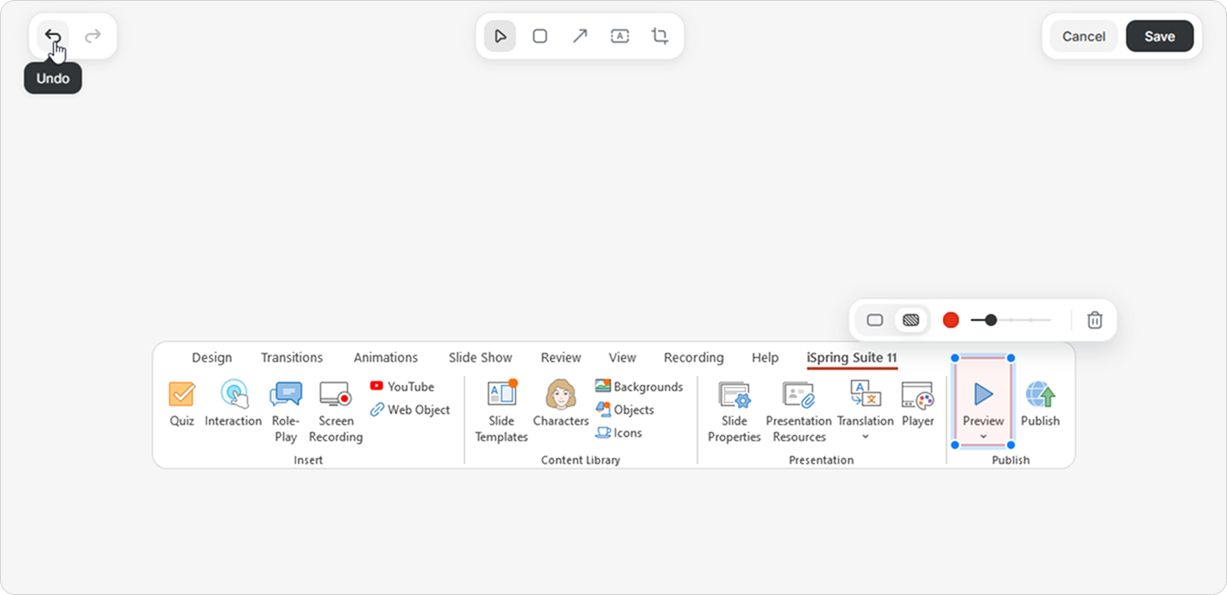
Task: Choose the text box tool
Action: (620, 36)
